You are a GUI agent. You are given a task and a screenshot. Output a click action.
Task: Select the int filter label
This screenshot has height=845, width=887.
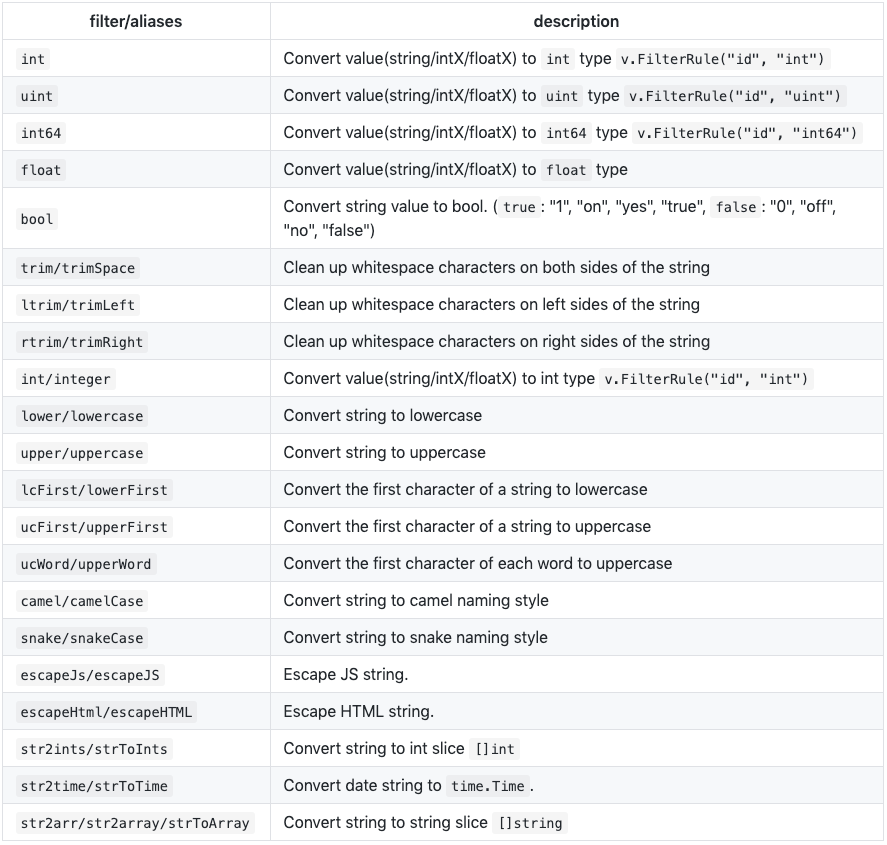tap(32, 59)
